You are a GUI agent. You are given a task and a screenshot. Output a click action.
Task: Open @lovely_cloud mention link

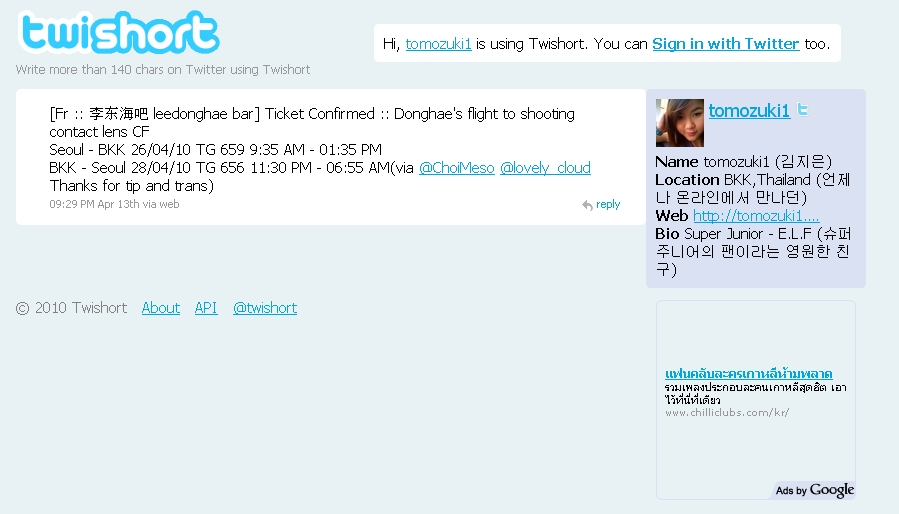[545, 168]
